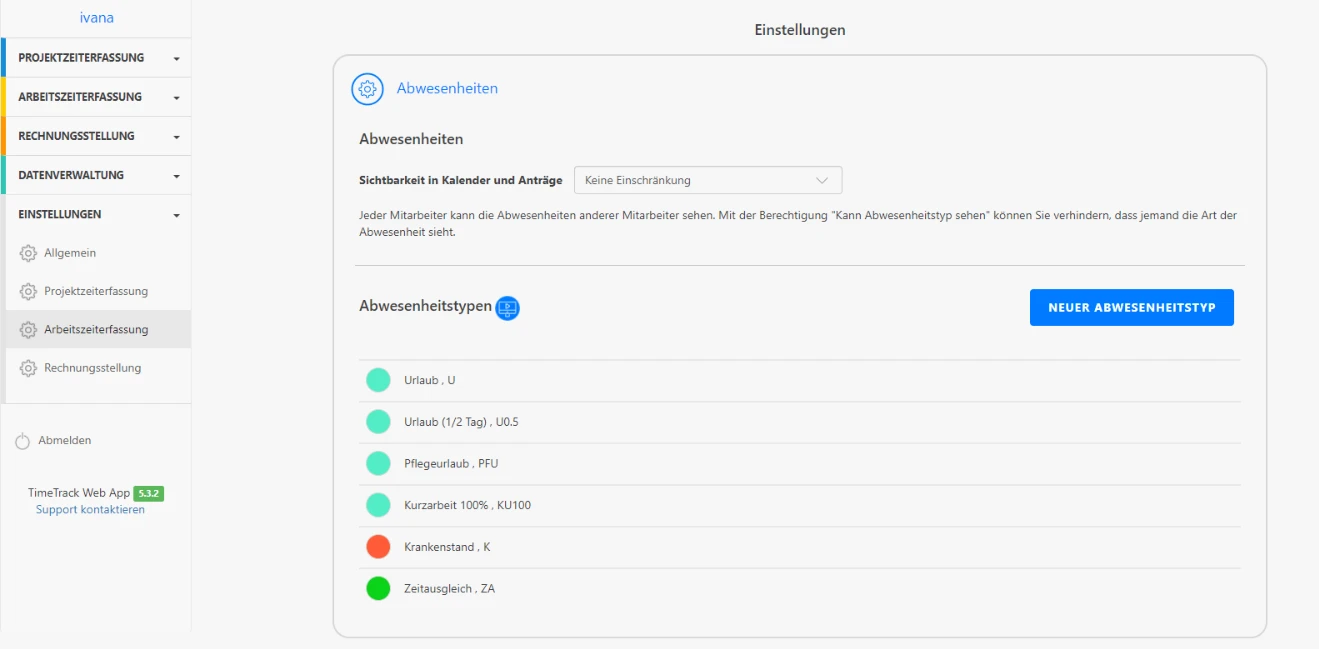Click the green 5.3.2 version badge
Screen dimensions: 1319x649
click(x=146, y=493)
